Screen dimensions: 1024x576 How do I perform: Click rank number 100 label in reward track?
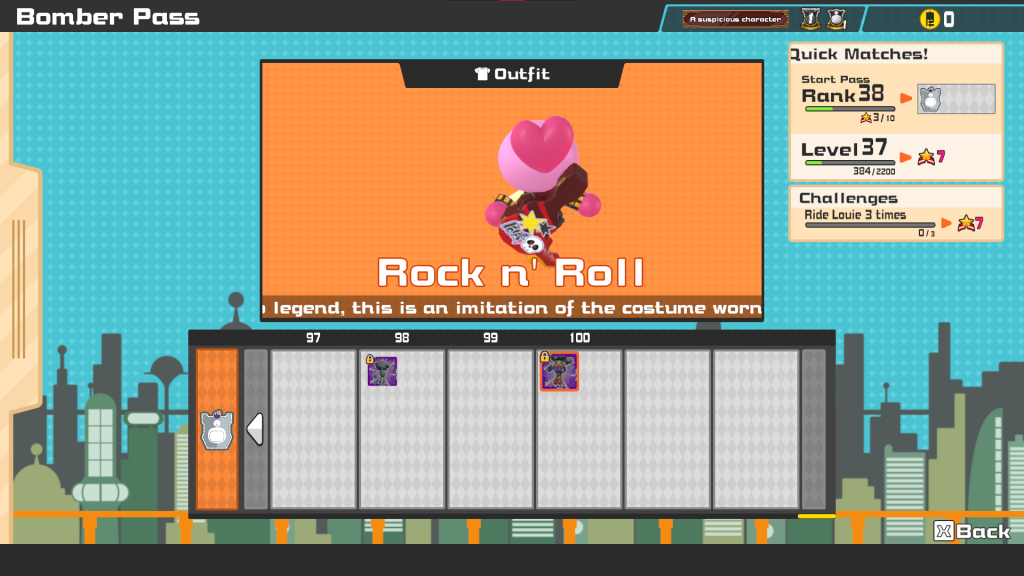tap(579, 338)
